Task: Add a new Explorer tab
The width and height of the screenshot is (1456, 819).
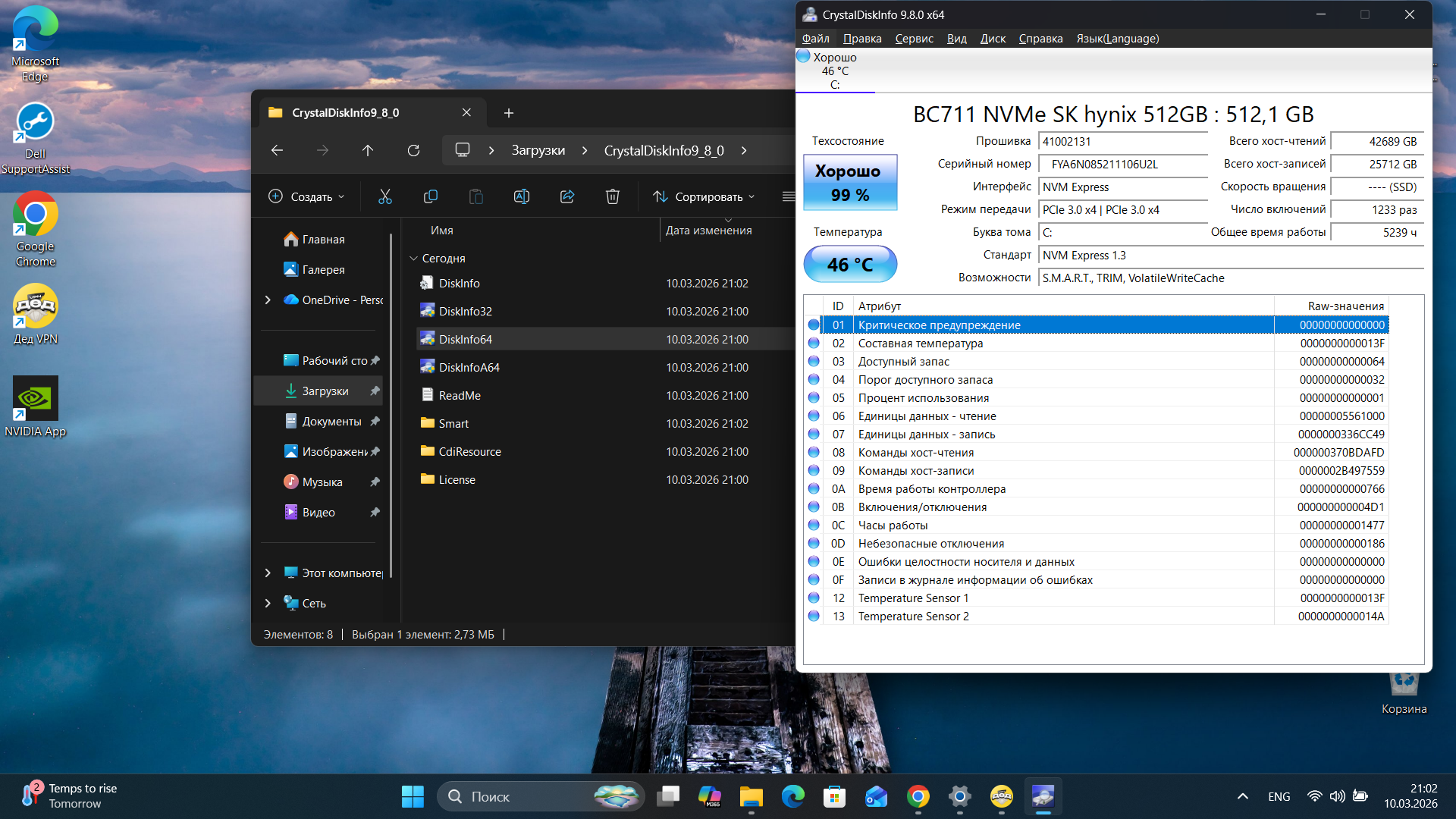Action: coord(509,113)
